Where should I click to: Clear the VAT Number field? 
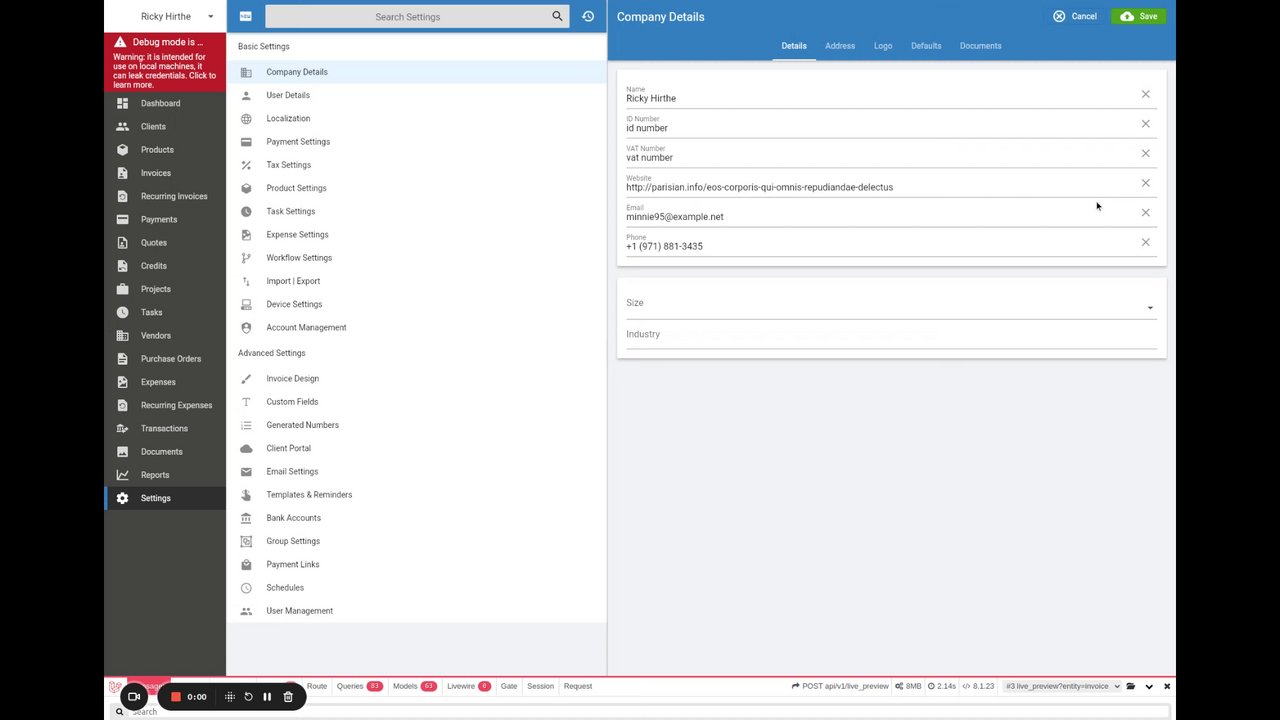pyautogui.click(x=1146, y=153)
